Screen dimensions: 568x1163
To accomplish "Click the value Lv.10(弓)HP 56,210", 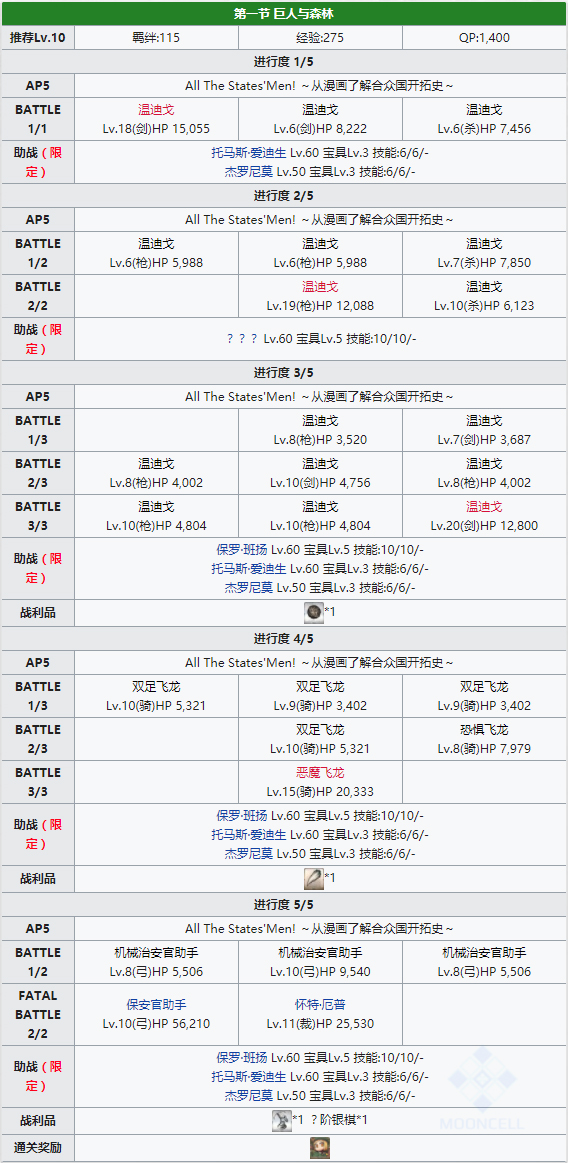I will coord(156,1024).
